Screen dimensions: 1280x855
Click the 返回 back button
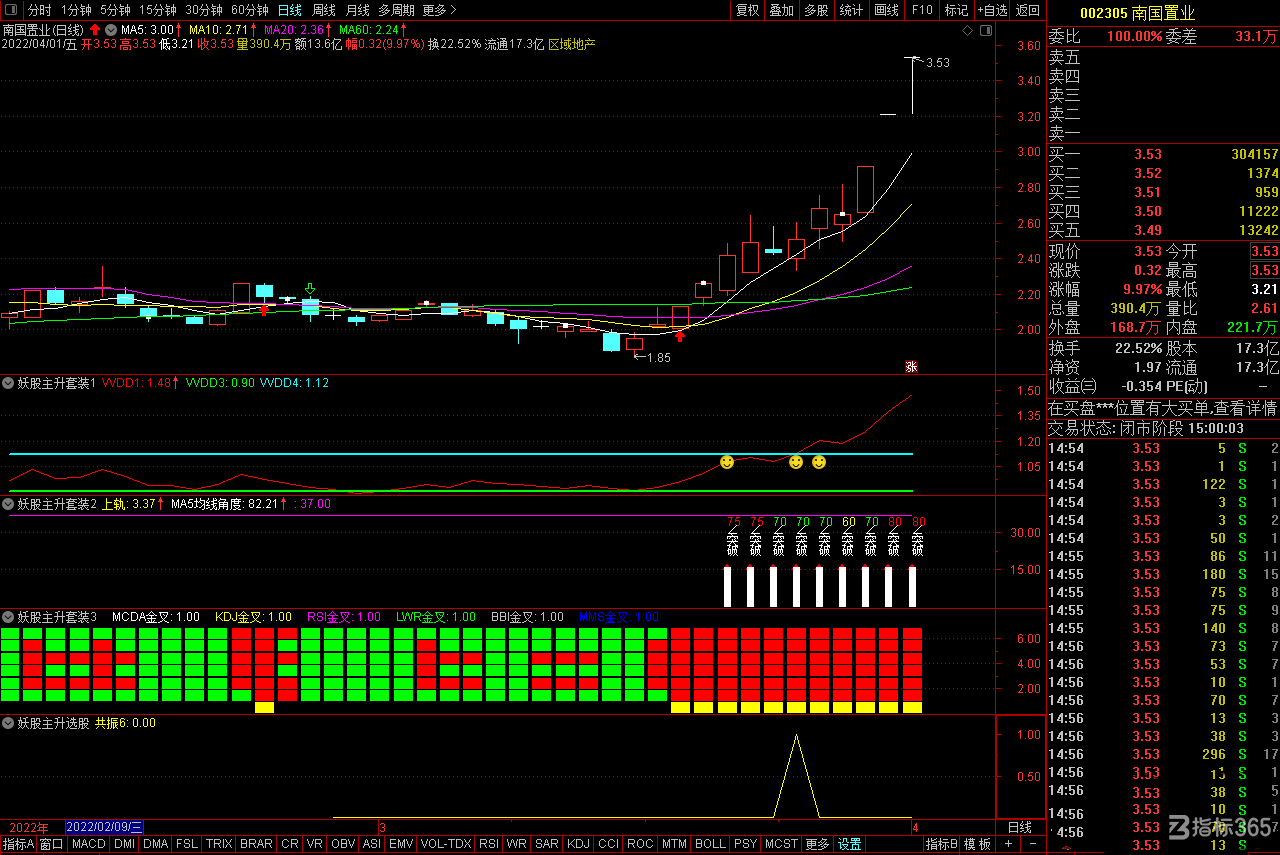pos(1027,10)
